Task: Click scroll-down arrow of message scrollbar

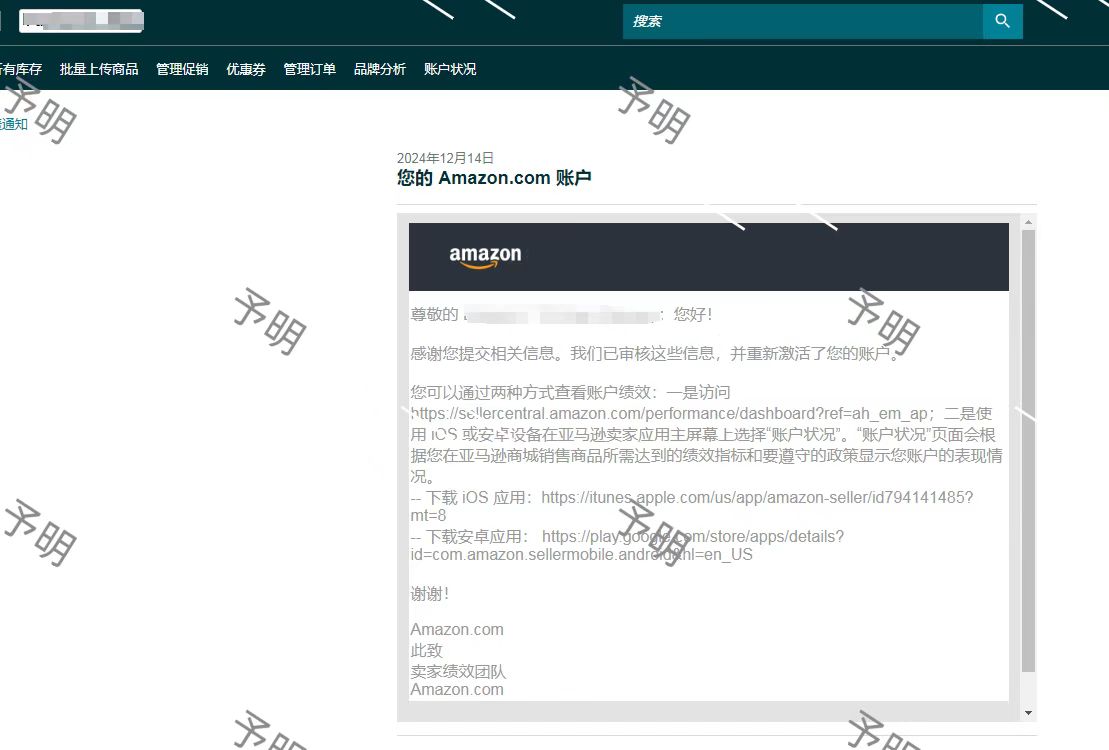Action: pos(1028,713)
